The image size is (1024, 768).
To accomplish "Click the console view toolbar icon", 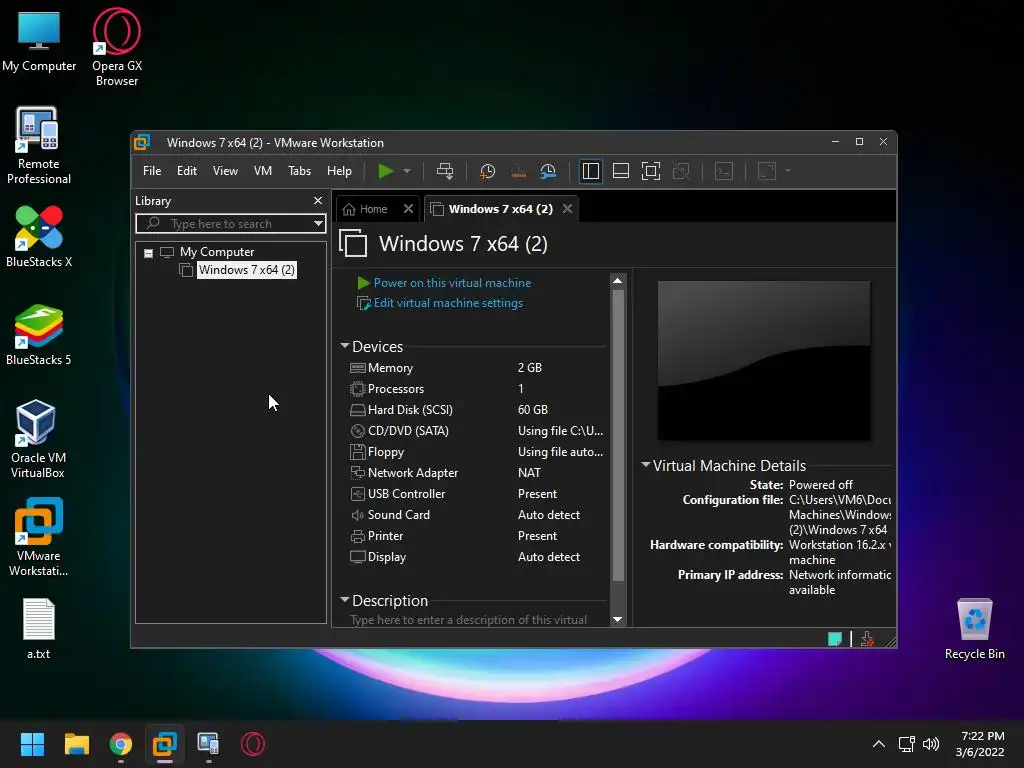I will point(724,171).
